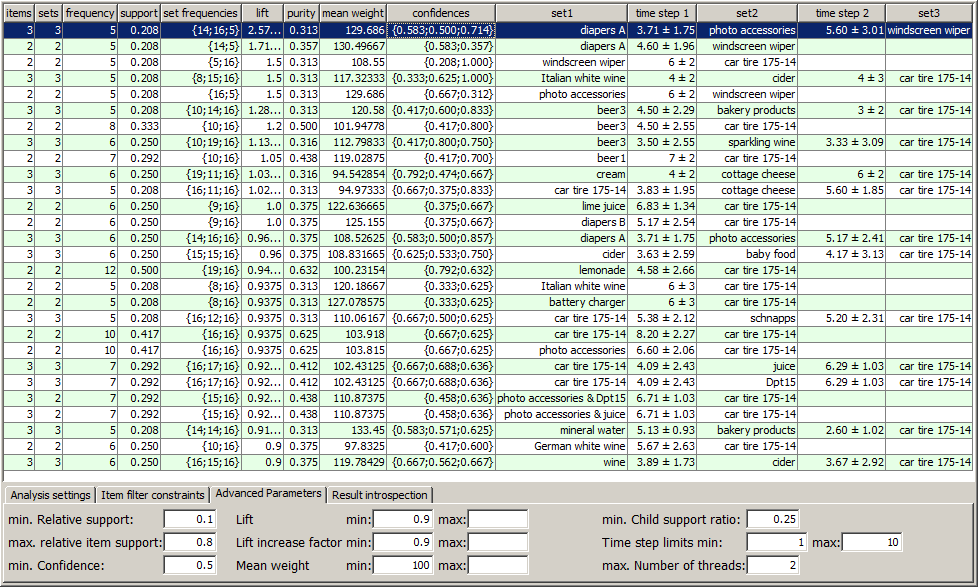
Task: Open the Result introspection tab
Action: click(x=381, y=493)
